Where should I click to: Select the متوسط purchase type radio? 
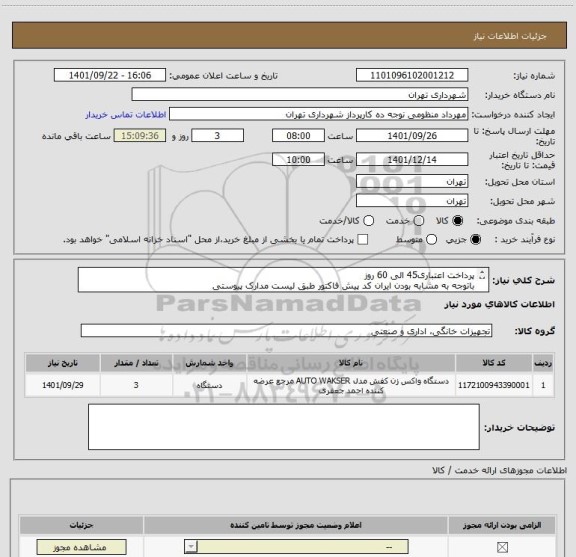coord(431,240)
